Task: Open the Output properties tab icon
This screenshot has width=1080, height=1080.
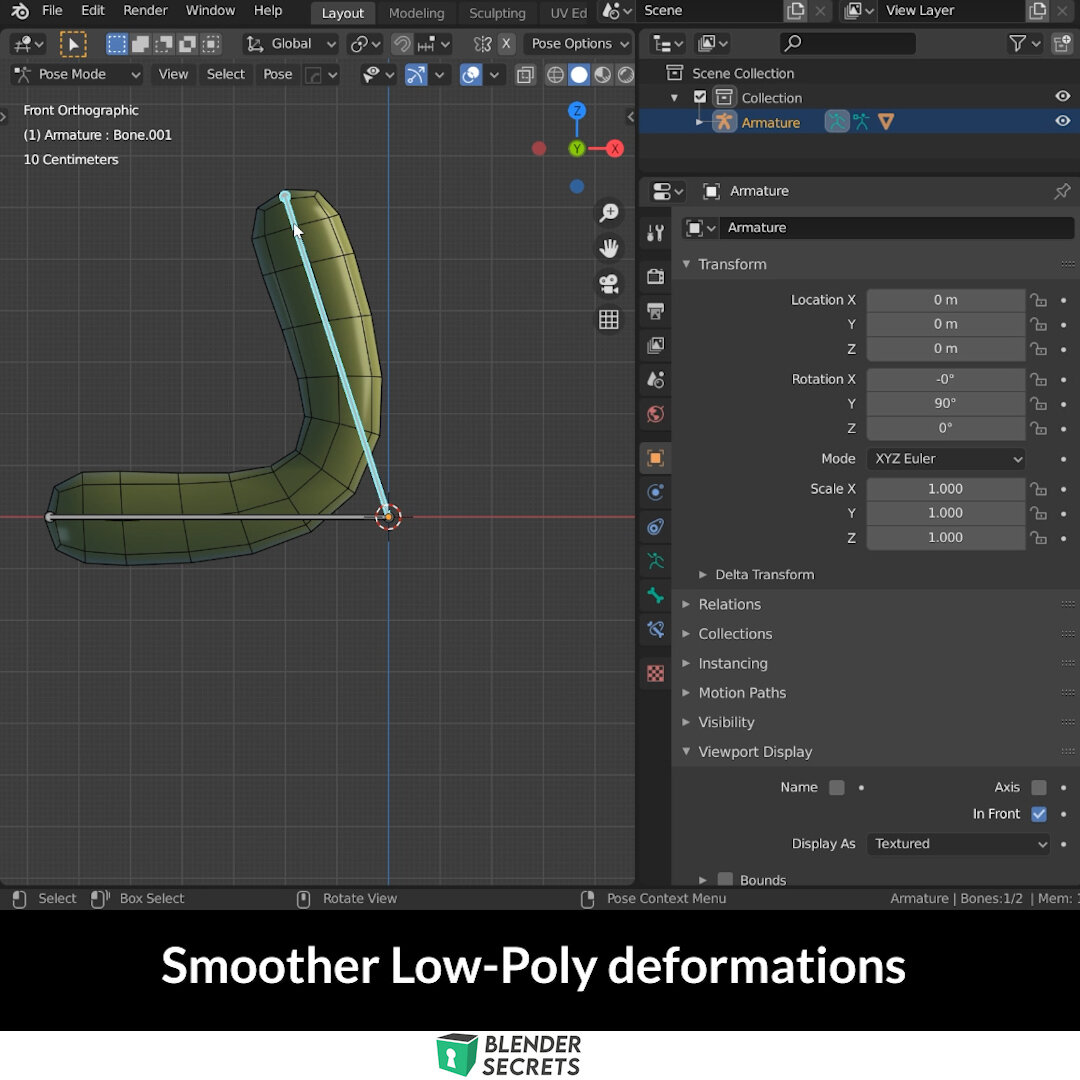Action: click(656, 311)
